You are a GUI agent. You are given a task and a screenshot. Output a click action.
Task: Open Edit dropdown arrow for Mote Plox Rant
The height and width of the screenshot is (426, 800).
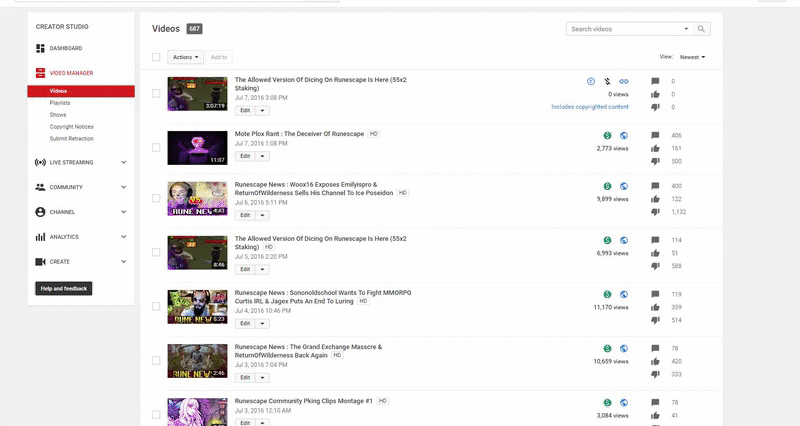click(x=262, y=156)
